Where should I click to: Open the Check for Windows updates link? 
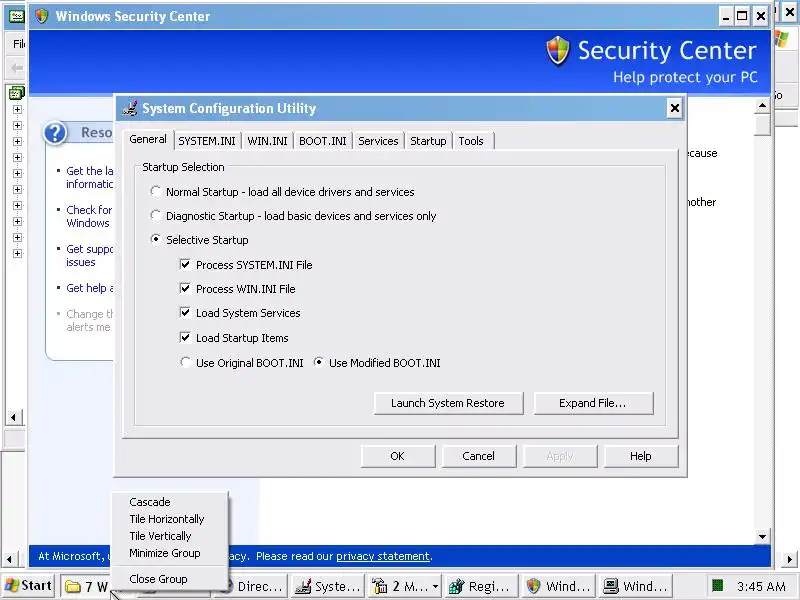pos(89,216)
